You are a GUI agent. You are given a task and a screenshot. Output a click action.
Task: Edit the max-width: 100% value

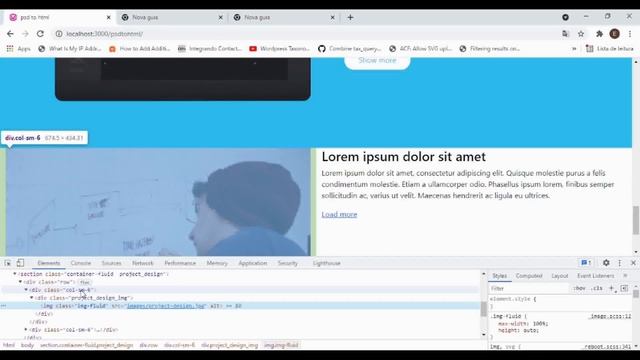tap(540, 324)
